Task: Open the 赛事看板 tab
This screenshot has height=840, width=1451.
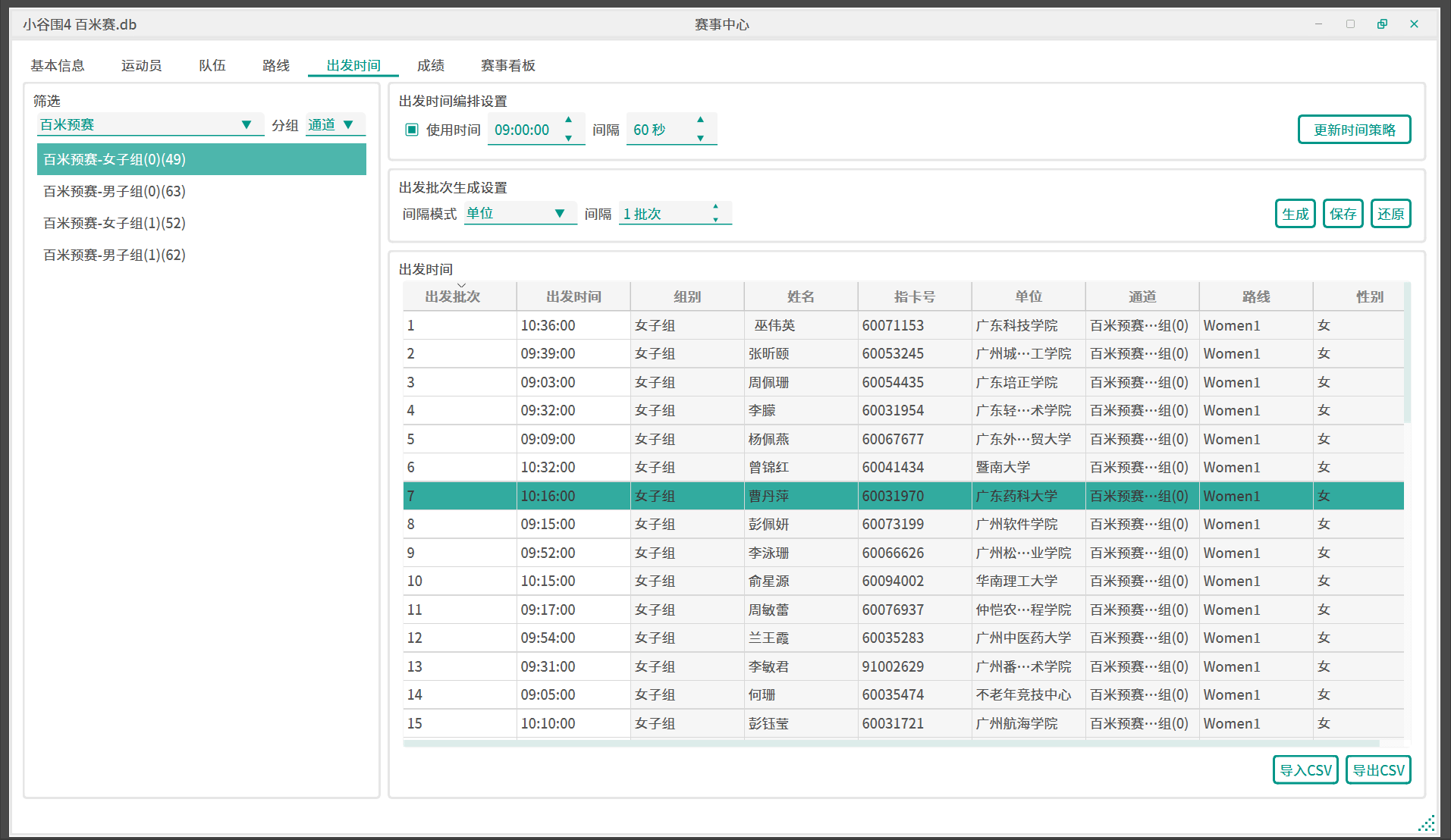Action: click(x=507, y=66)
